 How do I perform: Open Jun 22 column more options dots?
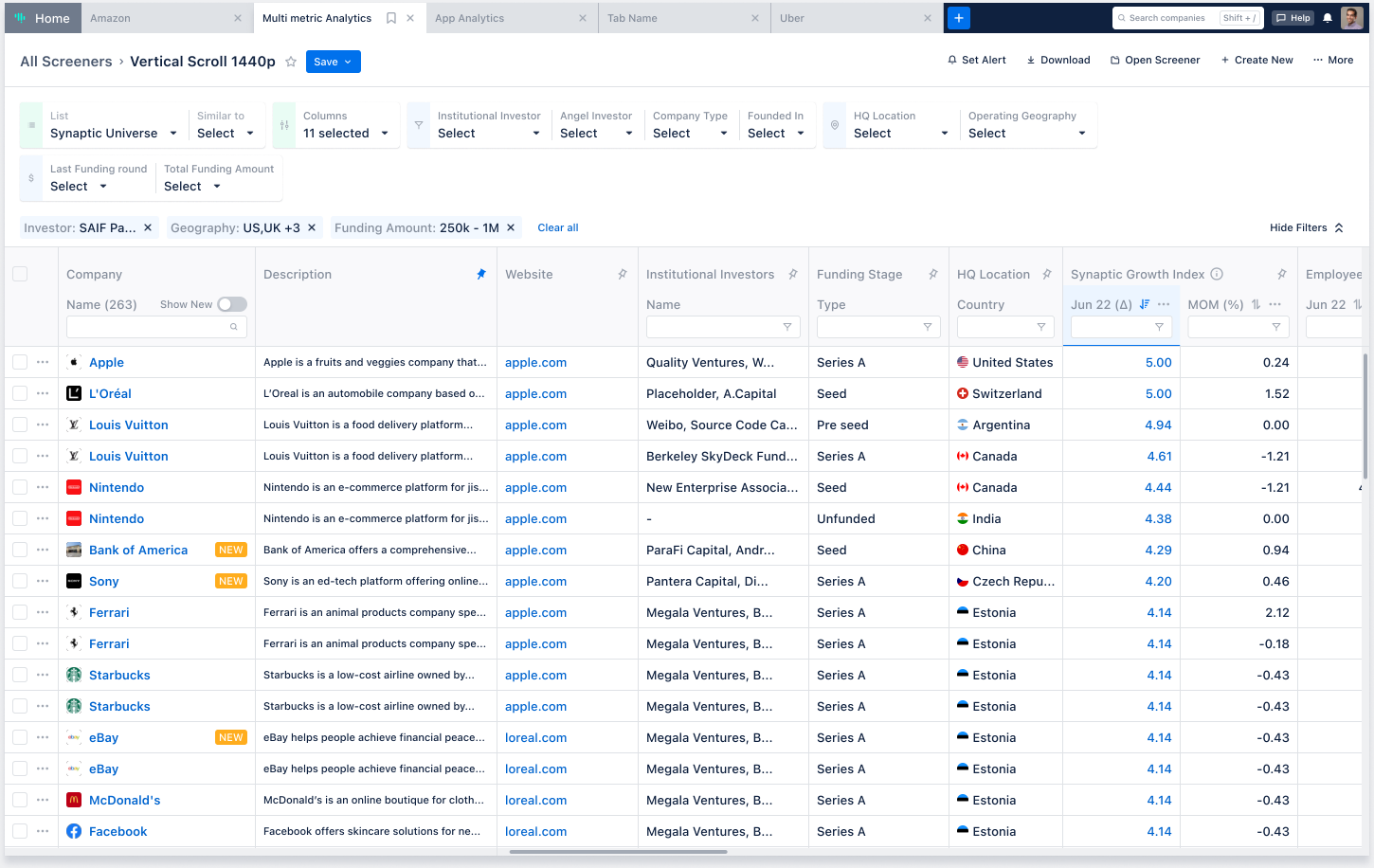click(x=1165, y=304)
